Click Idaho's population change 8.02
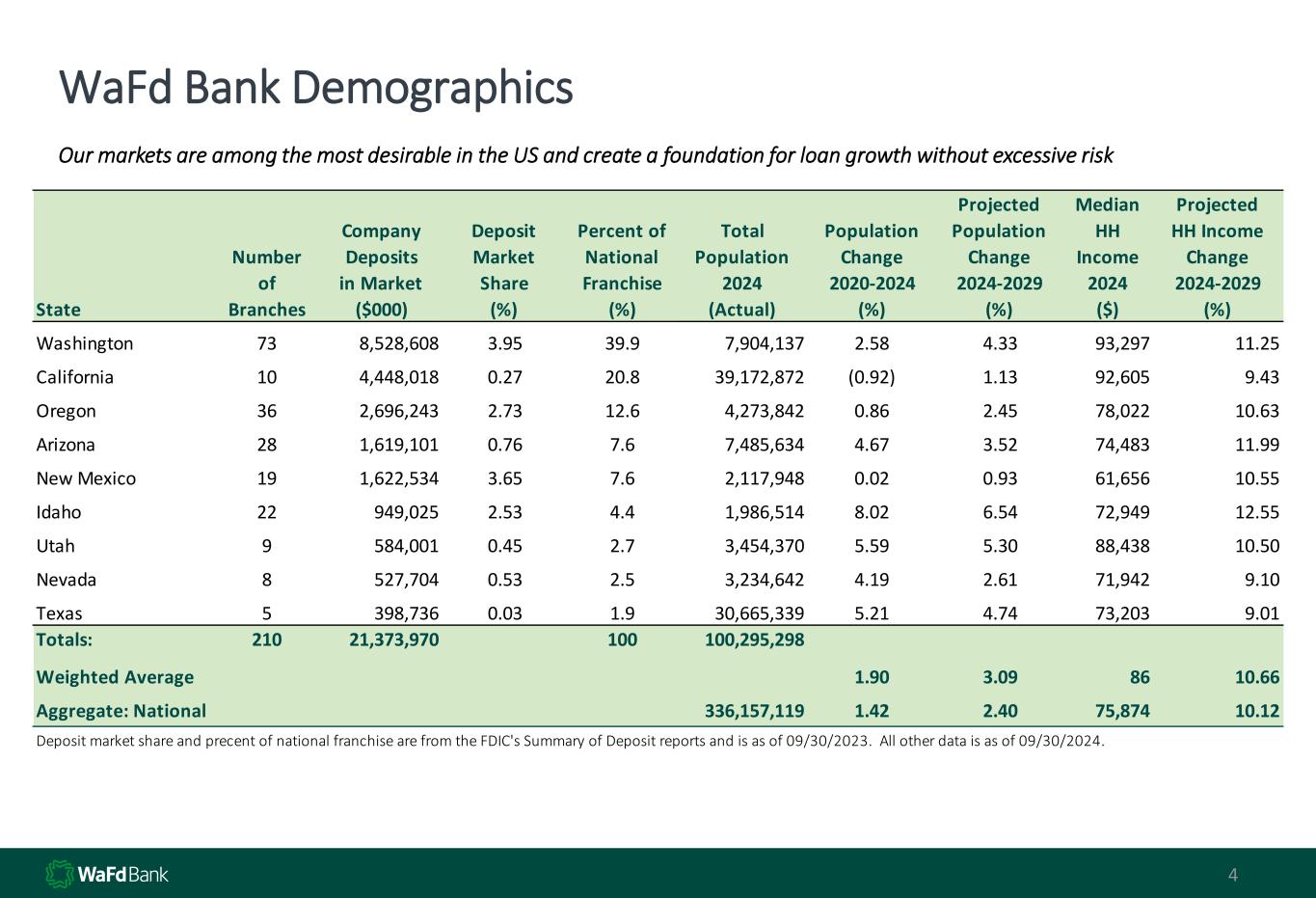 [872, 512]
